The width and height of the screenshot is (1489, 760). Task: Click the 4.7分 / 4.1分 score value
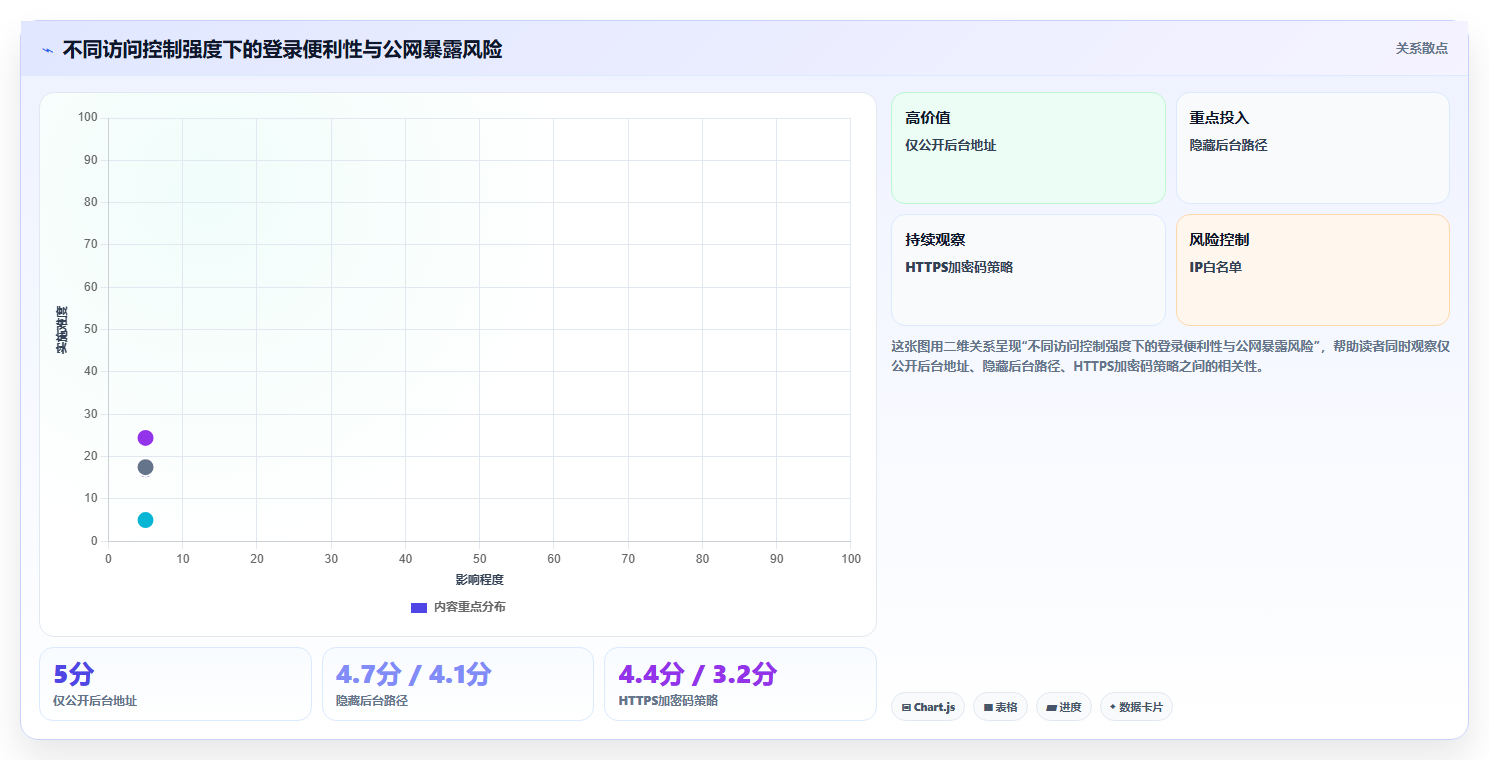point(413,674)
